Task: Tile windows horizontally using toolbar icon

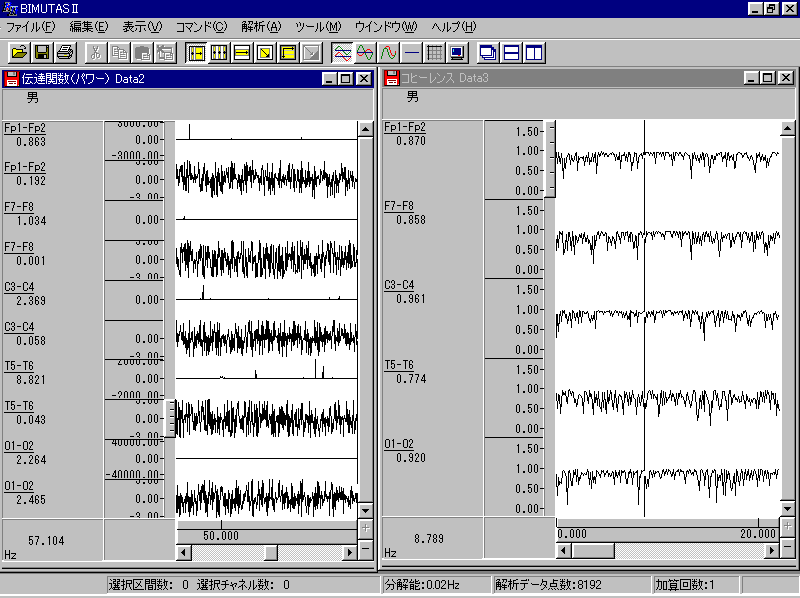Action: pyautogui.click(x=511, y=52)
